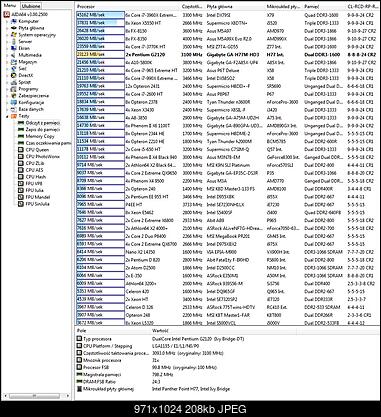Screen dimensions: 381x417
Task: Sort by the Procesor column header
Action: point(128,7)
